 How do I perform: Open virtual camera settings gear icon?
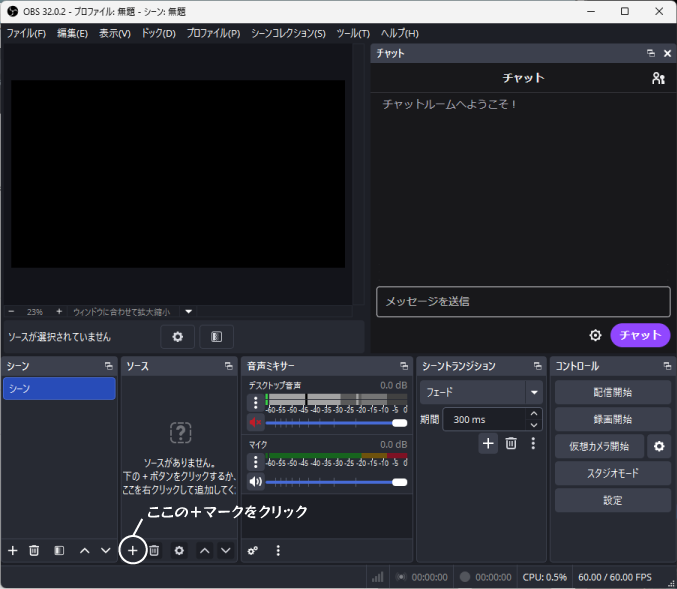pos(659,446)
